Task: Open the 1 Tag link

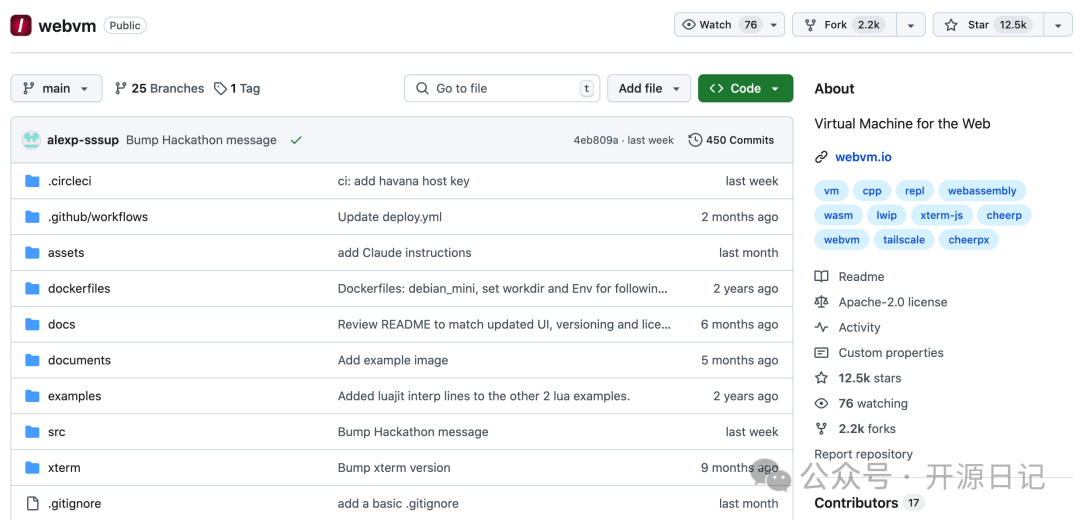Action: [237, 88]
